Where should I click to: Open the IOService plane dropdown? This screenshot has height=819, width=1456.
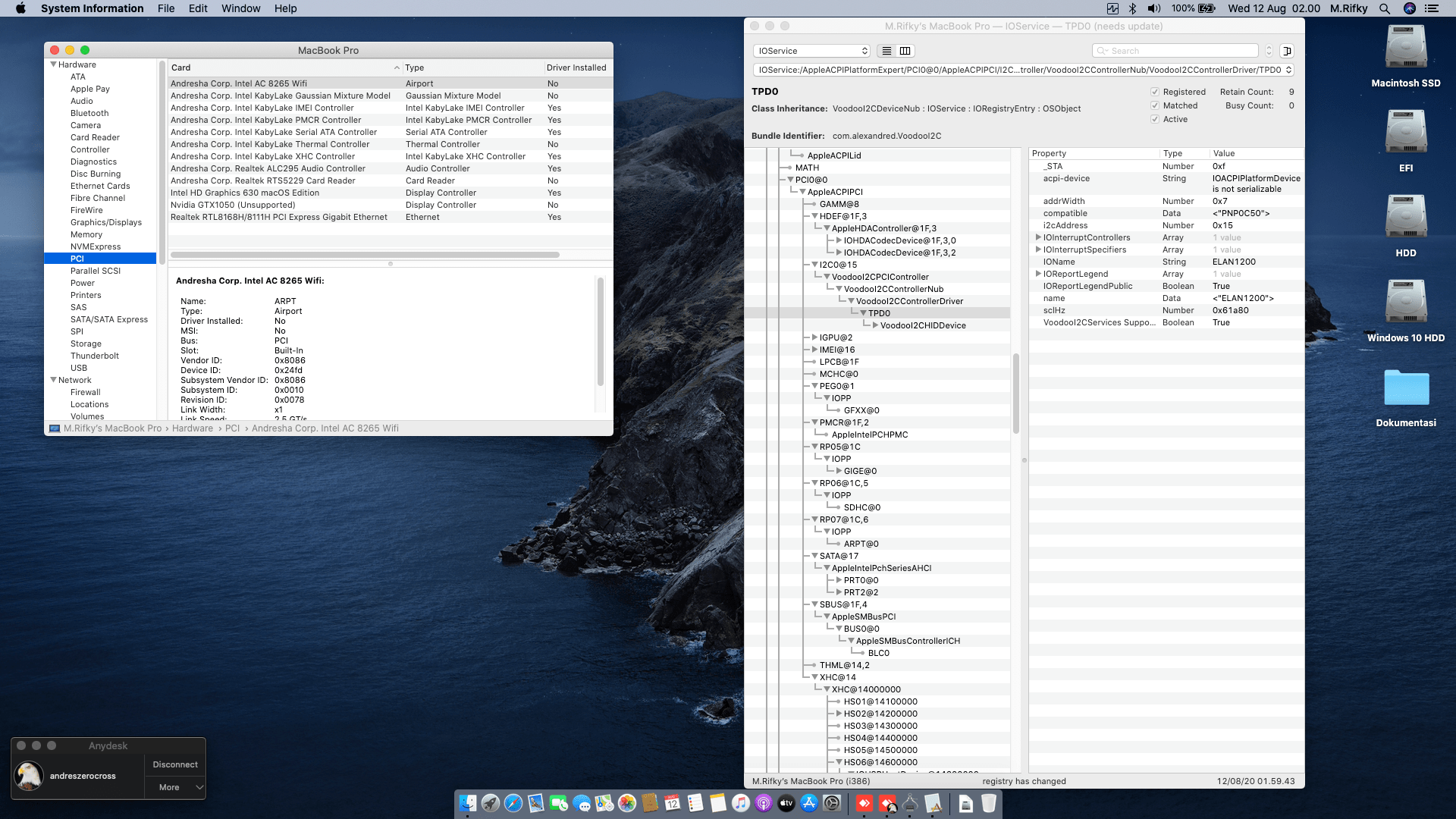tap(811, 51)
